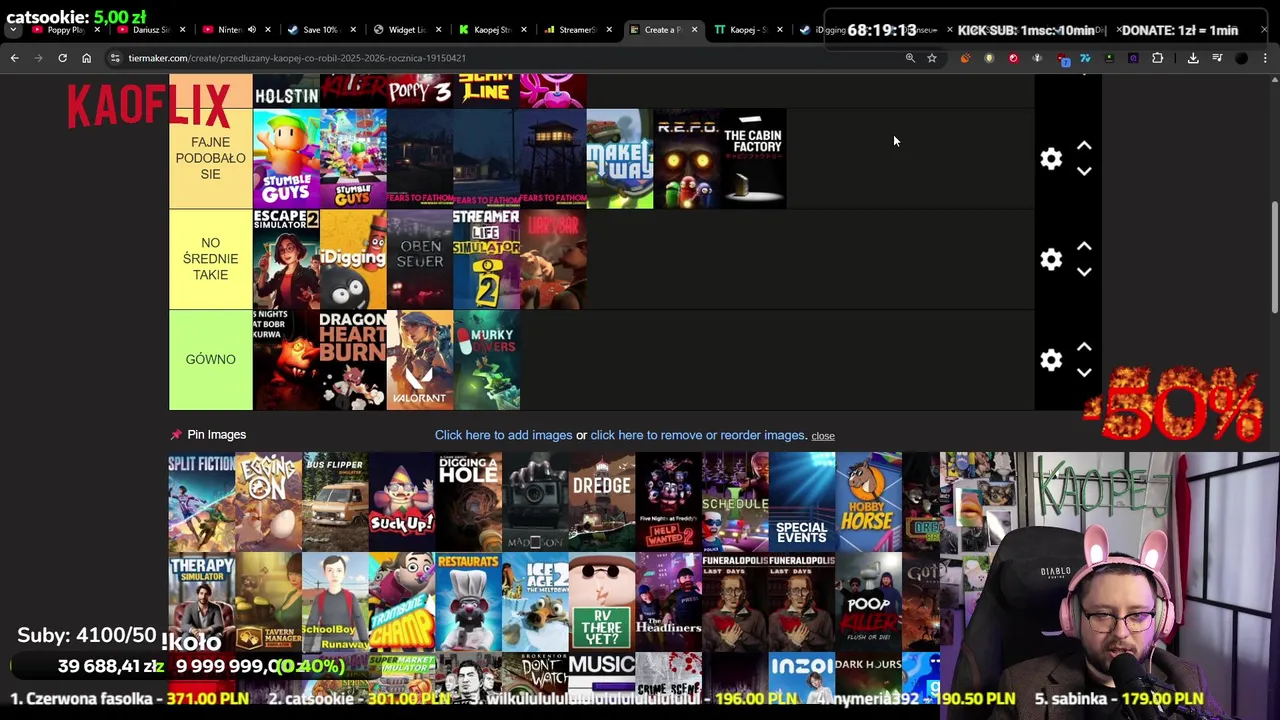Image resolution: width=1280 pixels, height=720 pixels.
Task: Open the browser three-dot menu
Action: pyautogui.click(x=1265, y=58)
